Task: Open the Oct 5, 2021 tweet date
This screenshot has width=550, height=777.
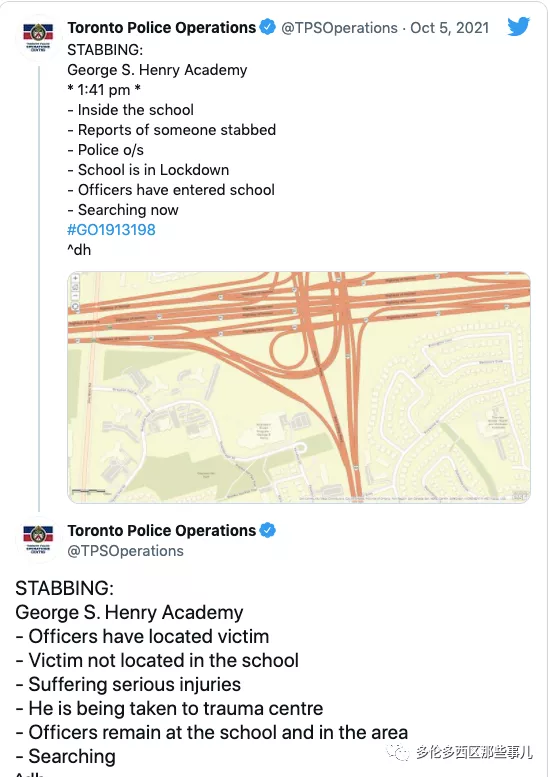Action: [449, 28]
